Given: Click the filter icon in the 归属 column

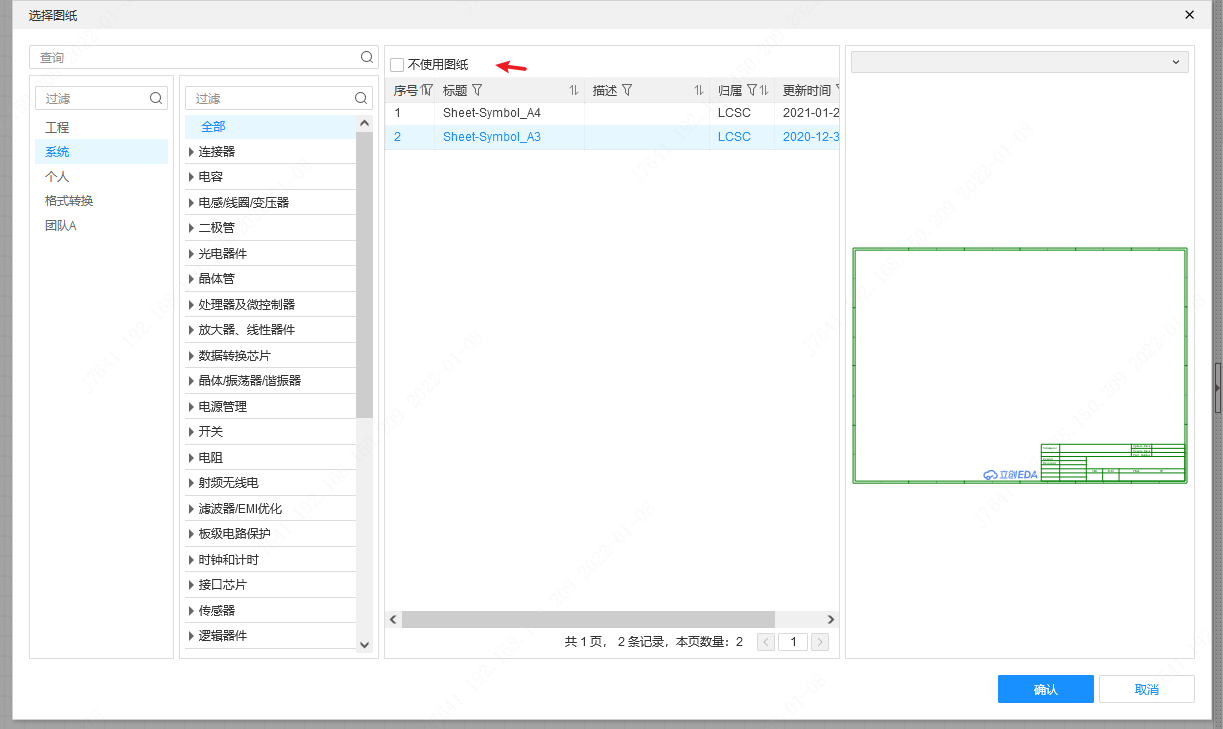Looking at the screenshot, I should (752, 91).
